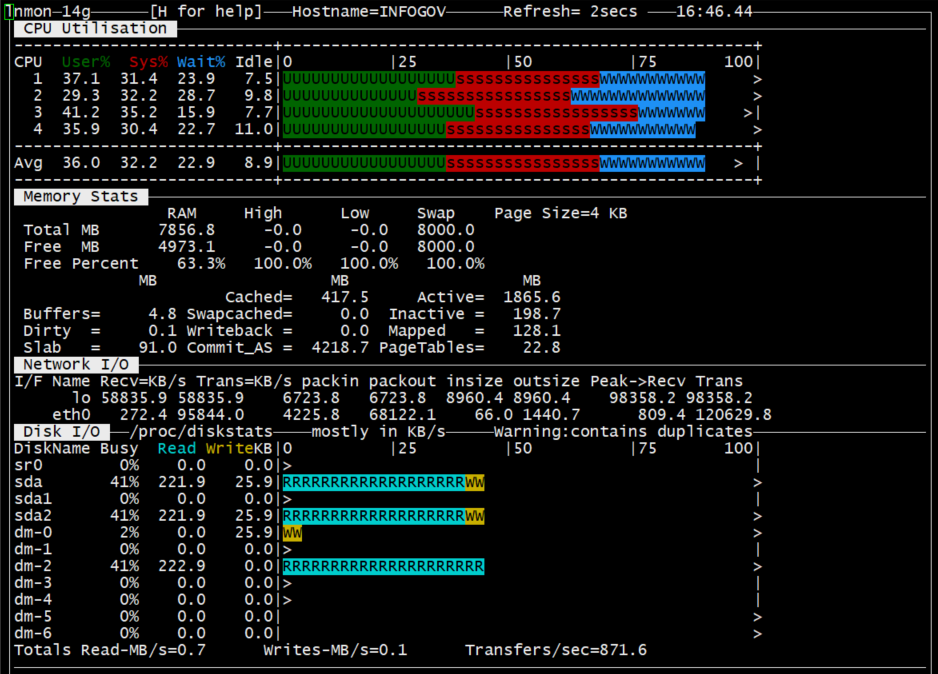The width and height of the screenshot is (938, 674).
Task: Click the Writes-MB/s=0.1 text
Action: [x=336, y=650]
